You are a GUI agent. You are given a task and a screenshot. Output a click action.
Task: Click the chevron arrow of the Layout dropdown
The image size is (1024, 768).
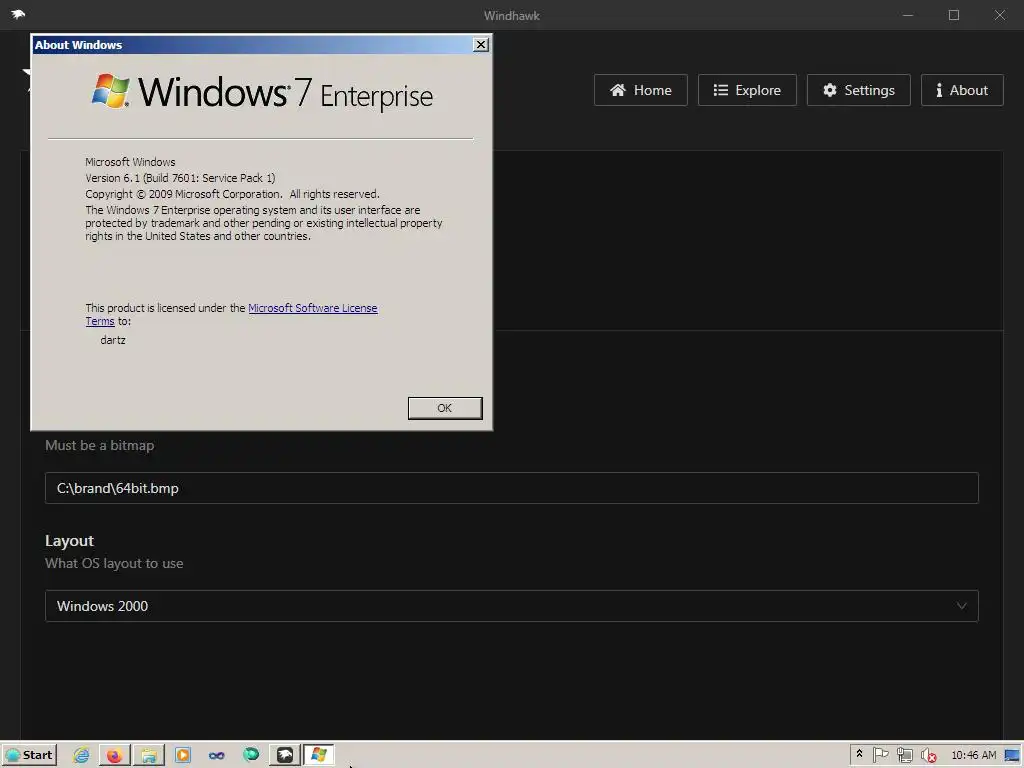pyautogui.click(x=961, y=606)
